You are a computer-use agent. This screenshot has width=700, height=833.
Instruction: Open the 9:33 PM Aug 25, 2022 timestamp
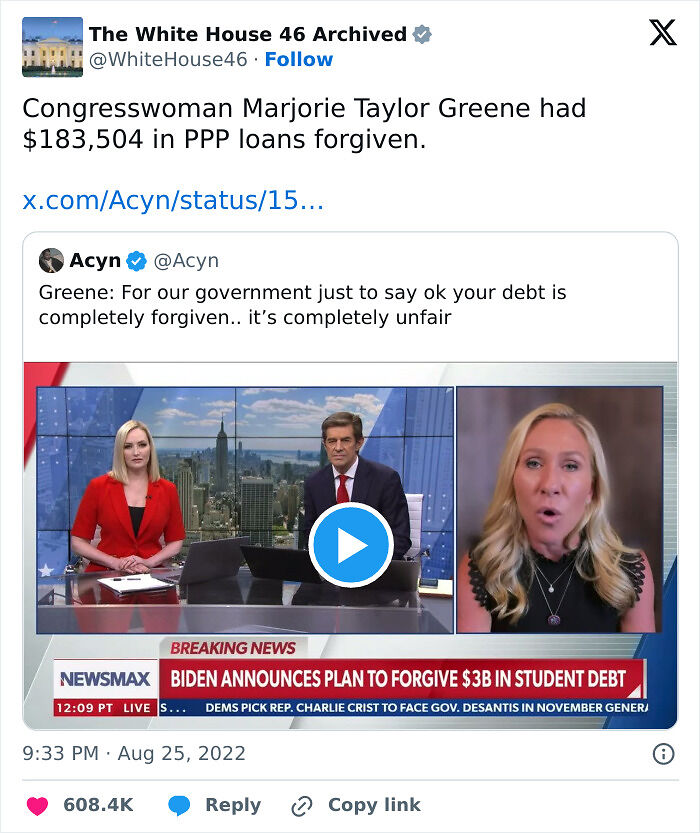point(134,753)
